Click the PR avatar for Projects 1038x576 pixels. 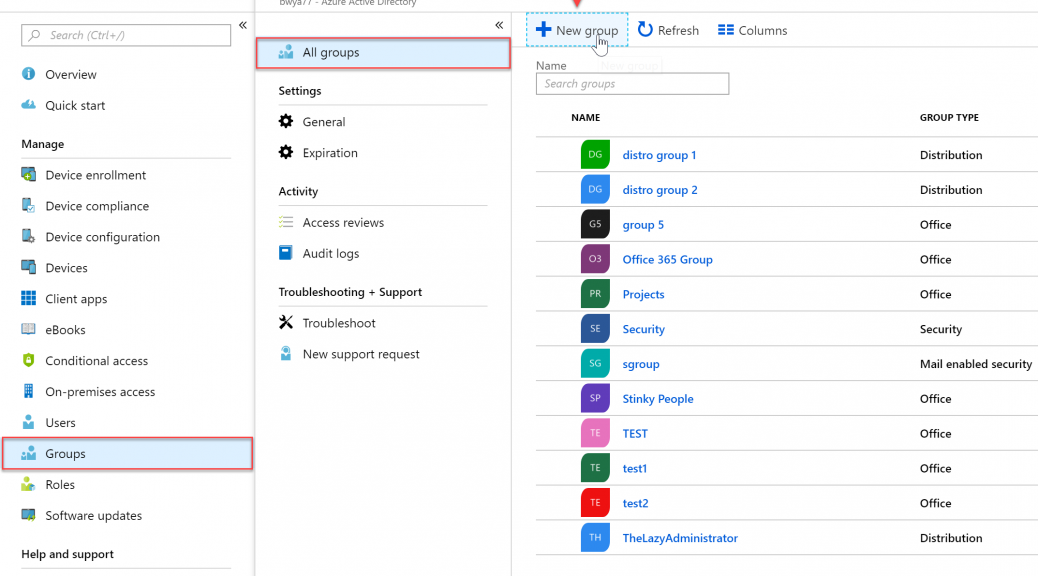pyautogui.click(x=595, y=294)
